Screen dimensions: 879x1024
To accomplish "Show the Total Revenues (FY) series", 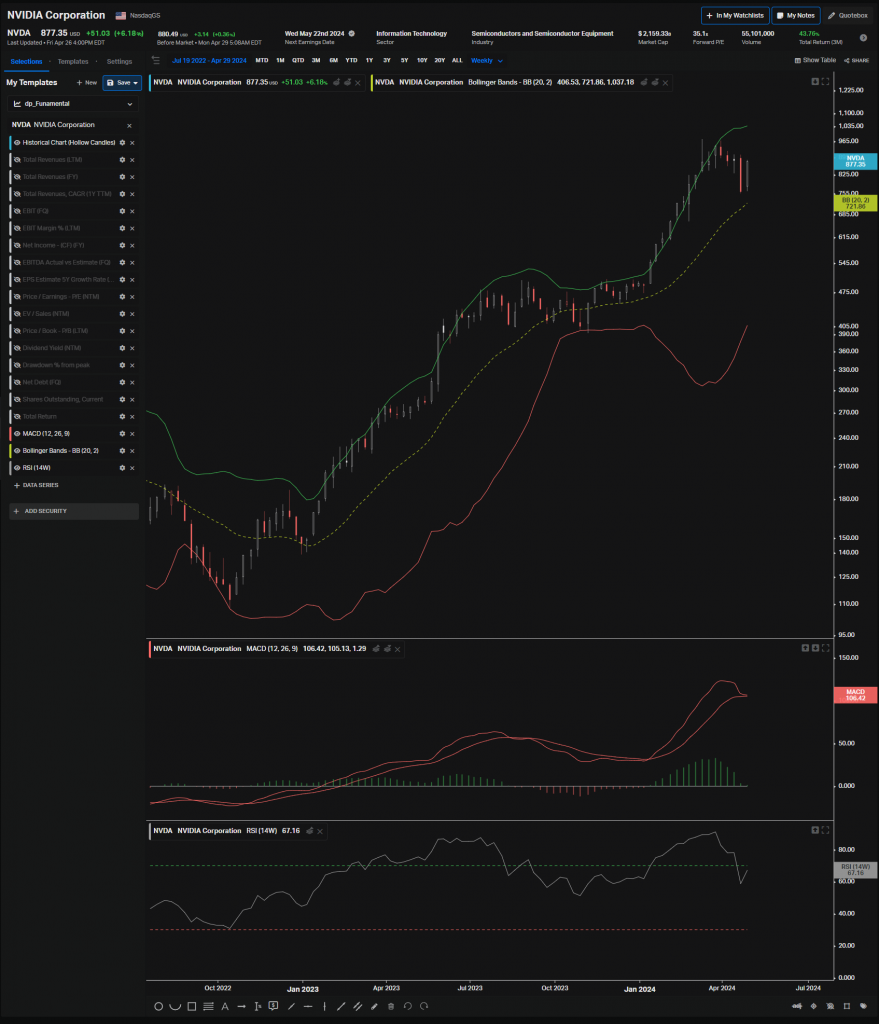I will (17, 177).
